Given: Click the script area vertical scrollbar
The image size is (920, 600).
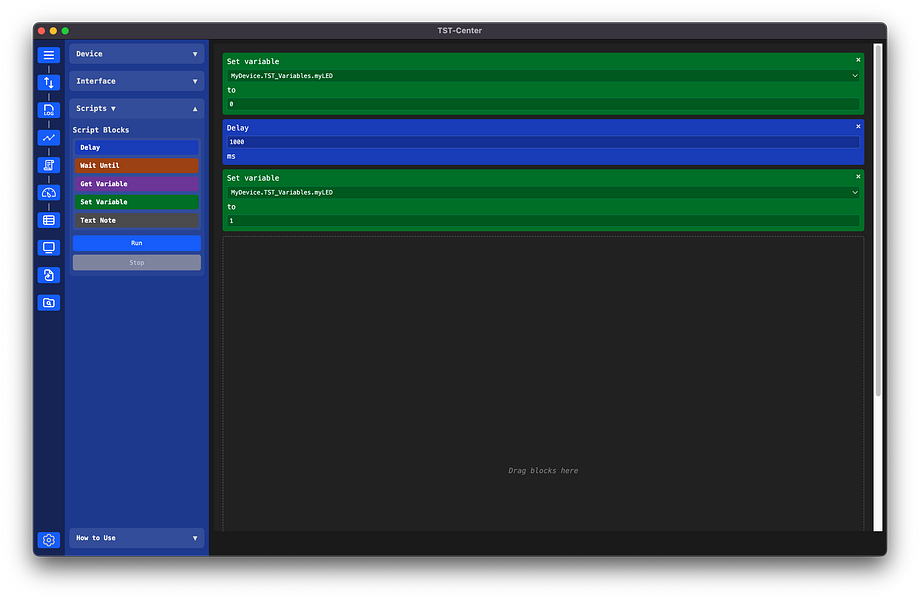Looking at the screenshot, I should (878, 220).
